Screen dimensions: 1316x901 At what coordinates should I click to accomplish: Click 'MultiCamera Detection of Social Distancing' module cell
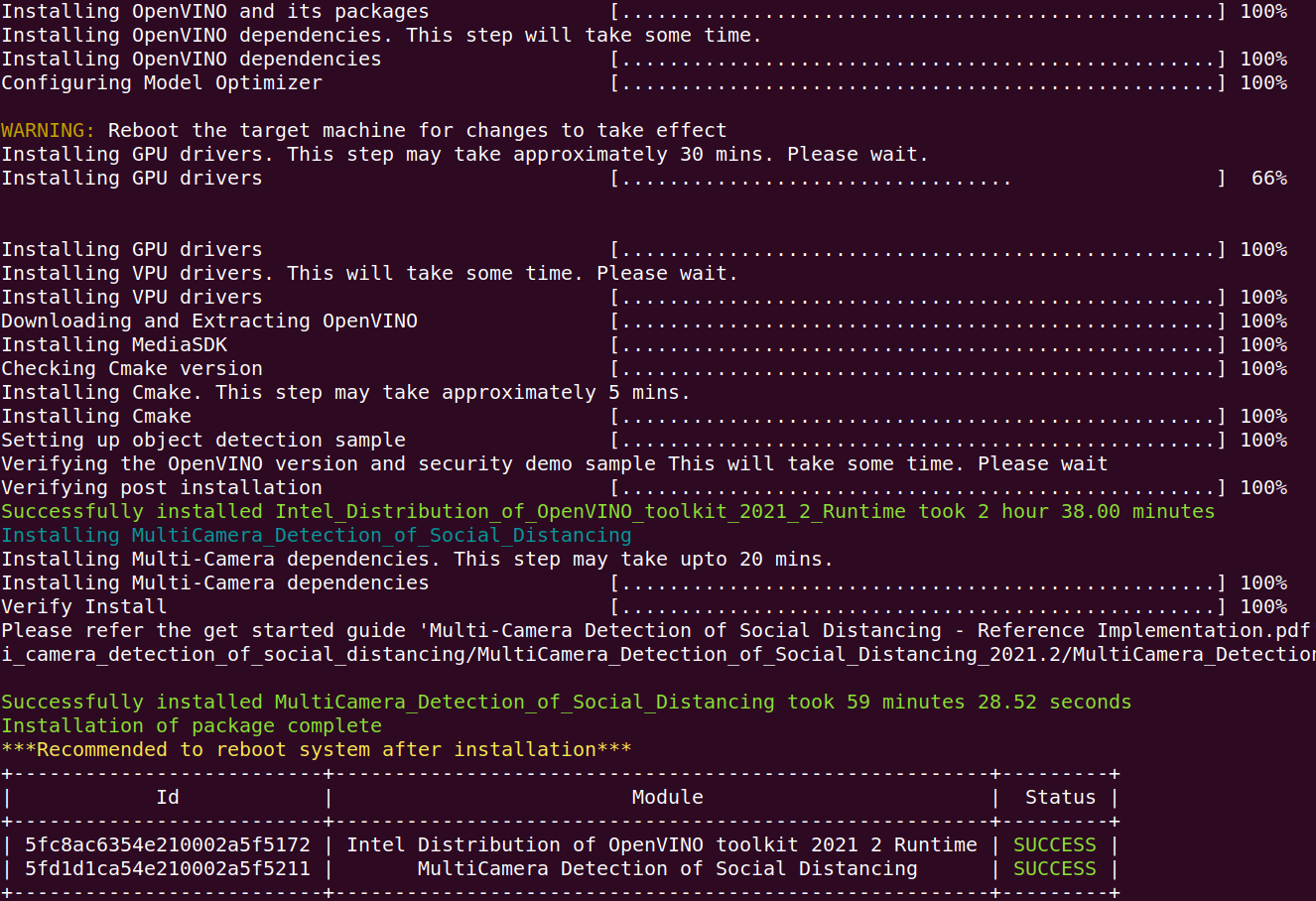tap(668, 869)
